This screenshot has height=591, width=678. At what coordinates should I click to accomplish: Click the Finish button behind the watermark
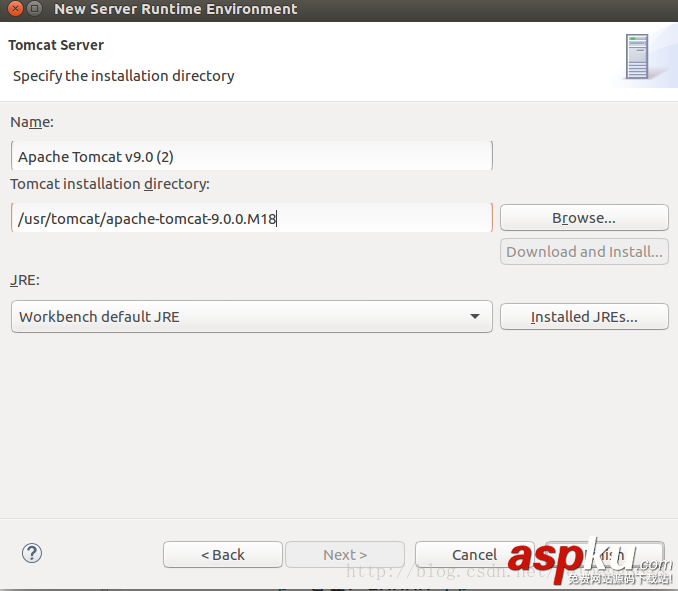pos(605,555)
